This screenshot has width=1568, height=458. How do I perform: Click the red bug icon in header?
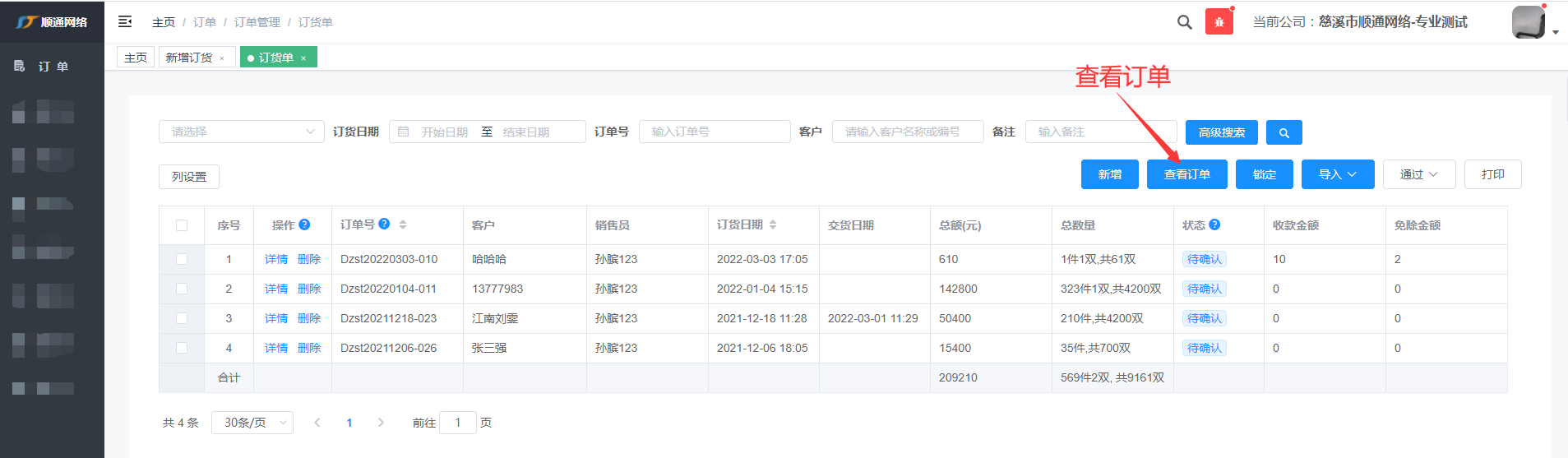click(1219, 22)
